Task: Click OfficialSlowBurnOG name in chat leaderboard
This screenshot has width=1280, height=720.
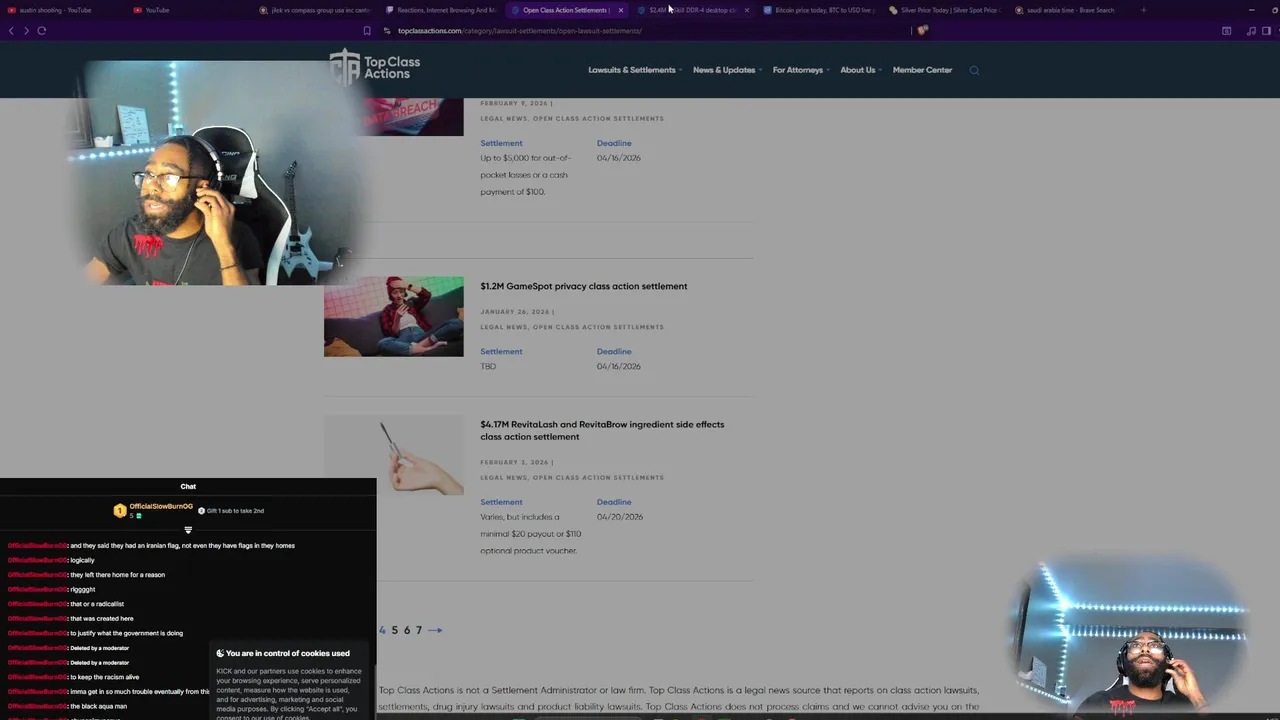Action: coord(161,506)
